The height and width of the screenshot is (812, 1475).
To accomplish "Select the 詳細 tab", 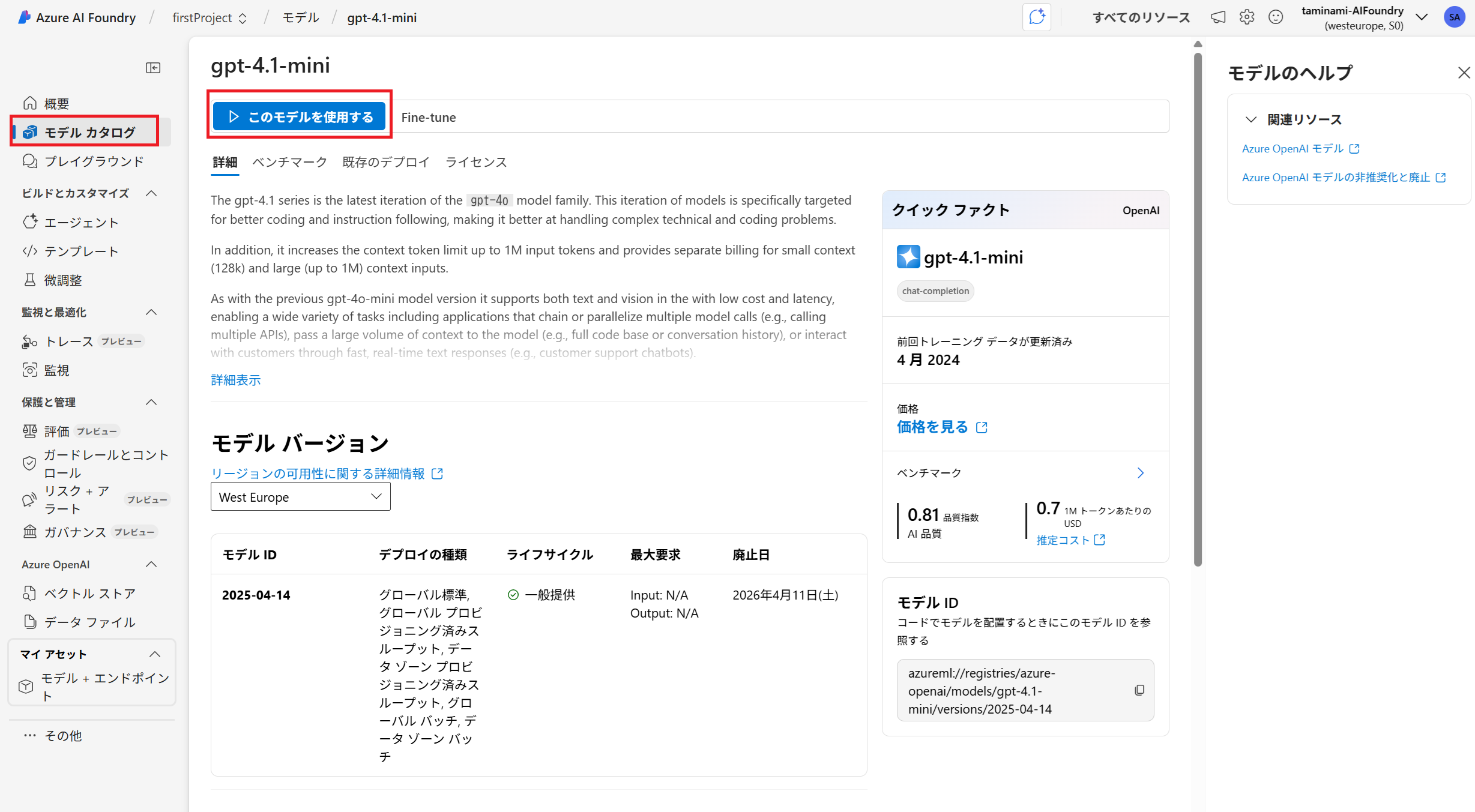I will coord(225,162).
